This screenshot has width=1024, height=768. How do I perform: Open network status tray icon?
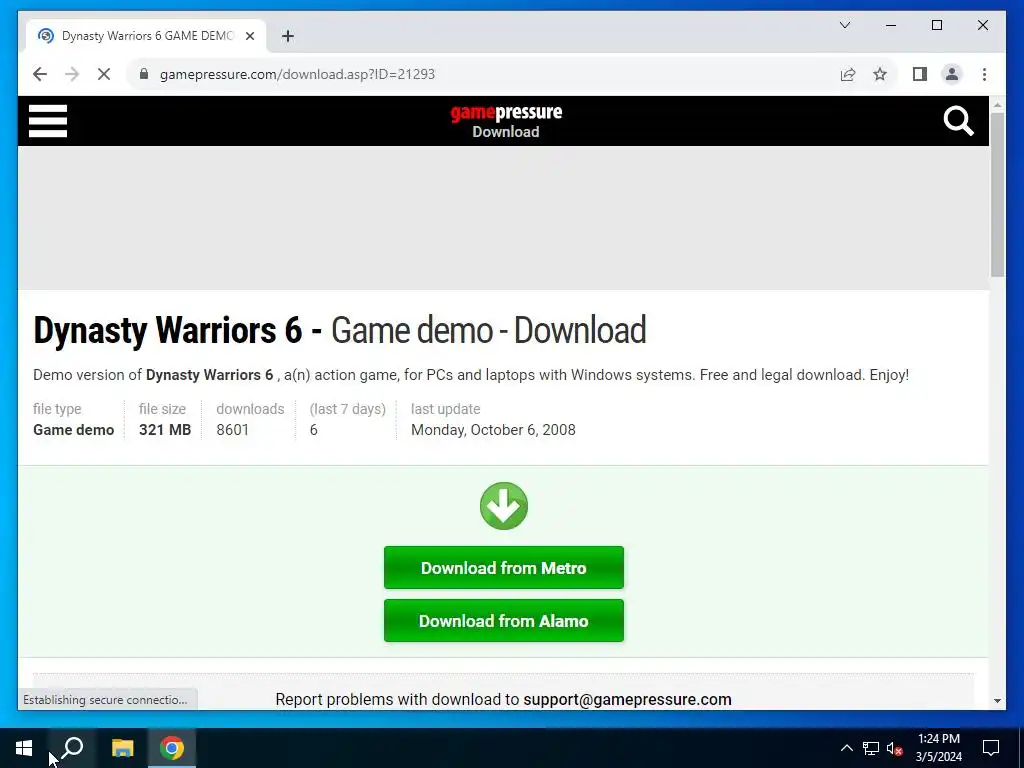[x=871, y=748]
